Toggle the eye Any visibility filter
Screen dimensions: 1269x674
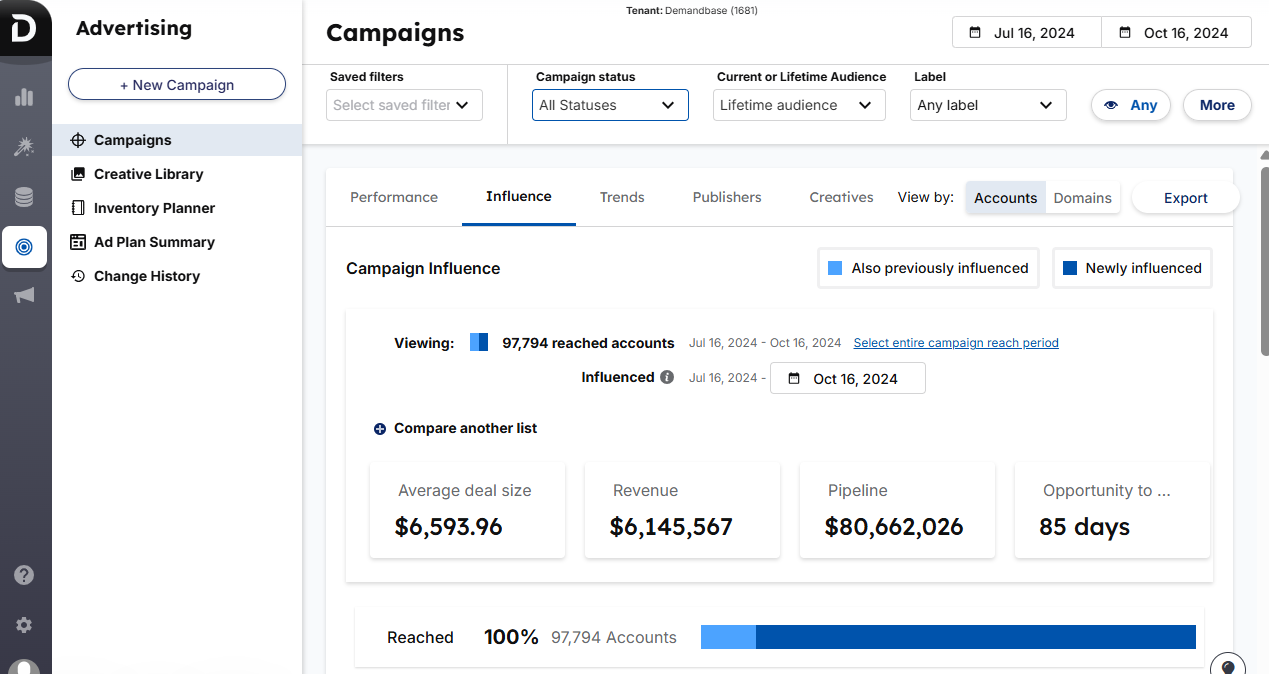[x=1131, y=105]
